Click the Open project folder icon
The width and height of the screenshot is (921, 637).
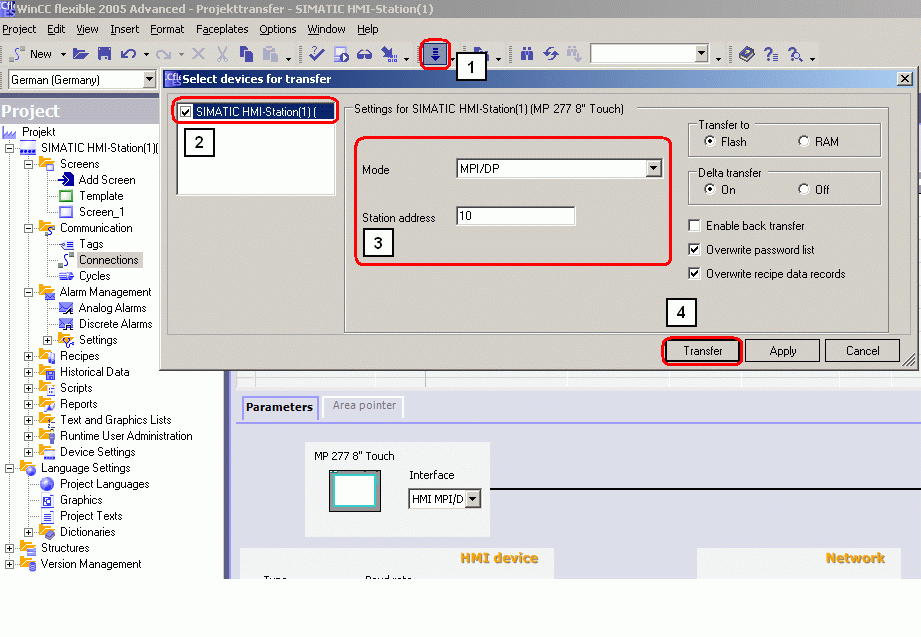coord(81,54)
